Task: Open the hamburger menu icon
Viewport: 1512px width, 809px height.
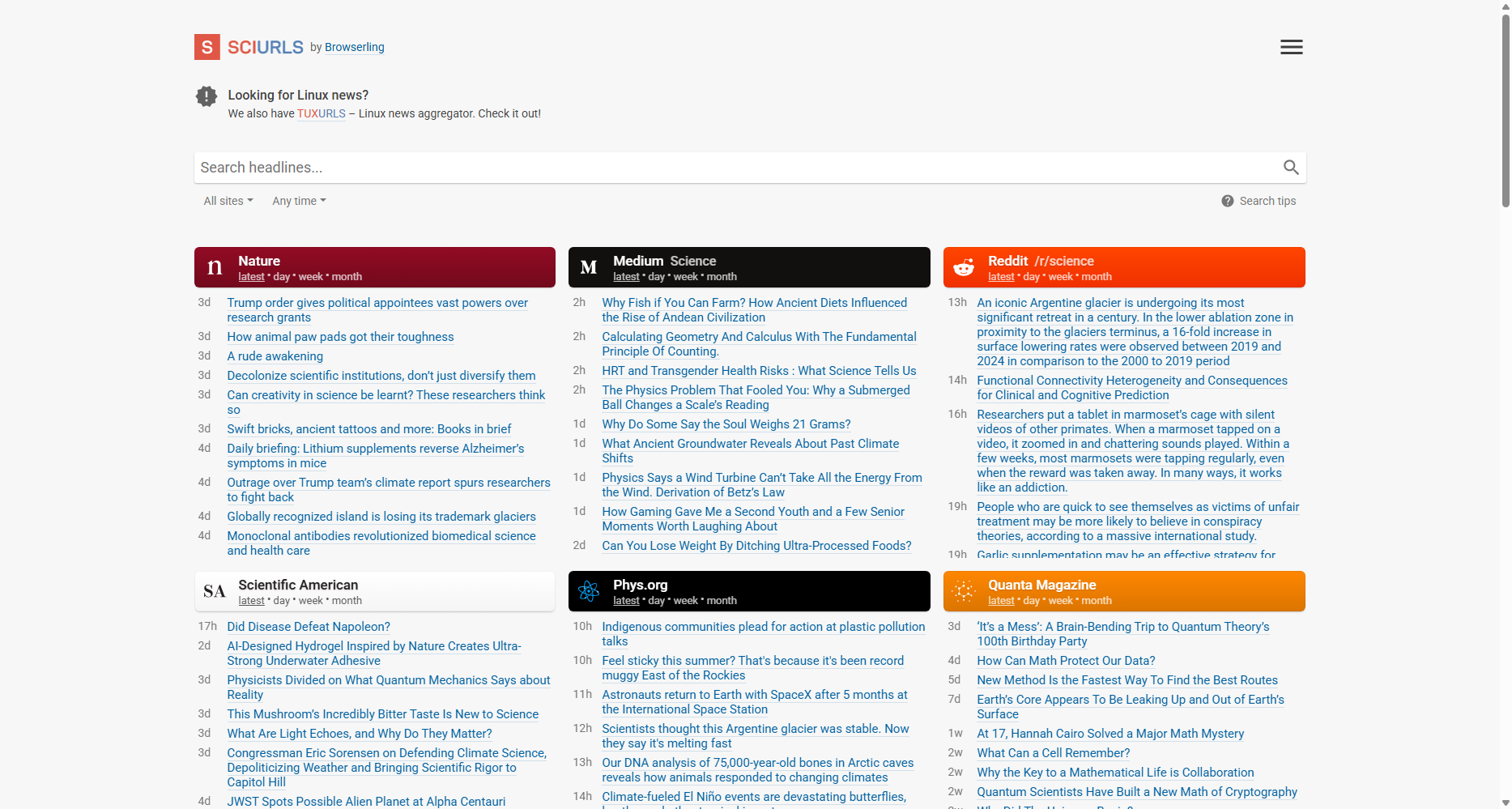Action: (1292, 47)
